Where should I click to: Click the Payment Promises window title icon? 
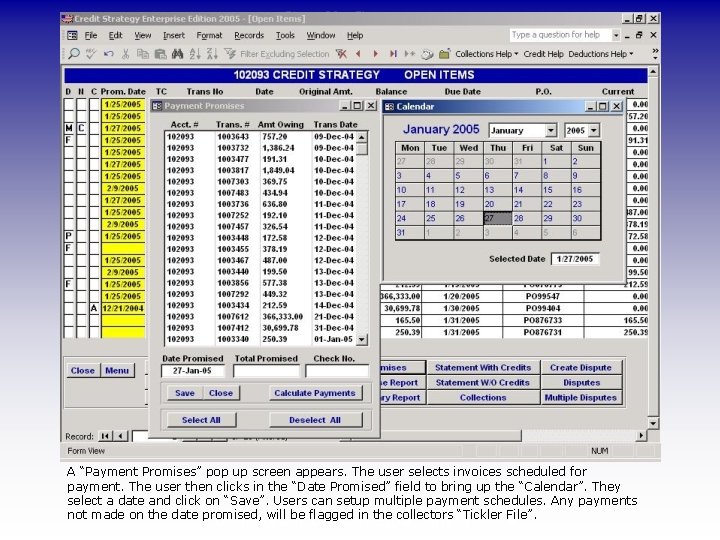click(x=157, y=106)
